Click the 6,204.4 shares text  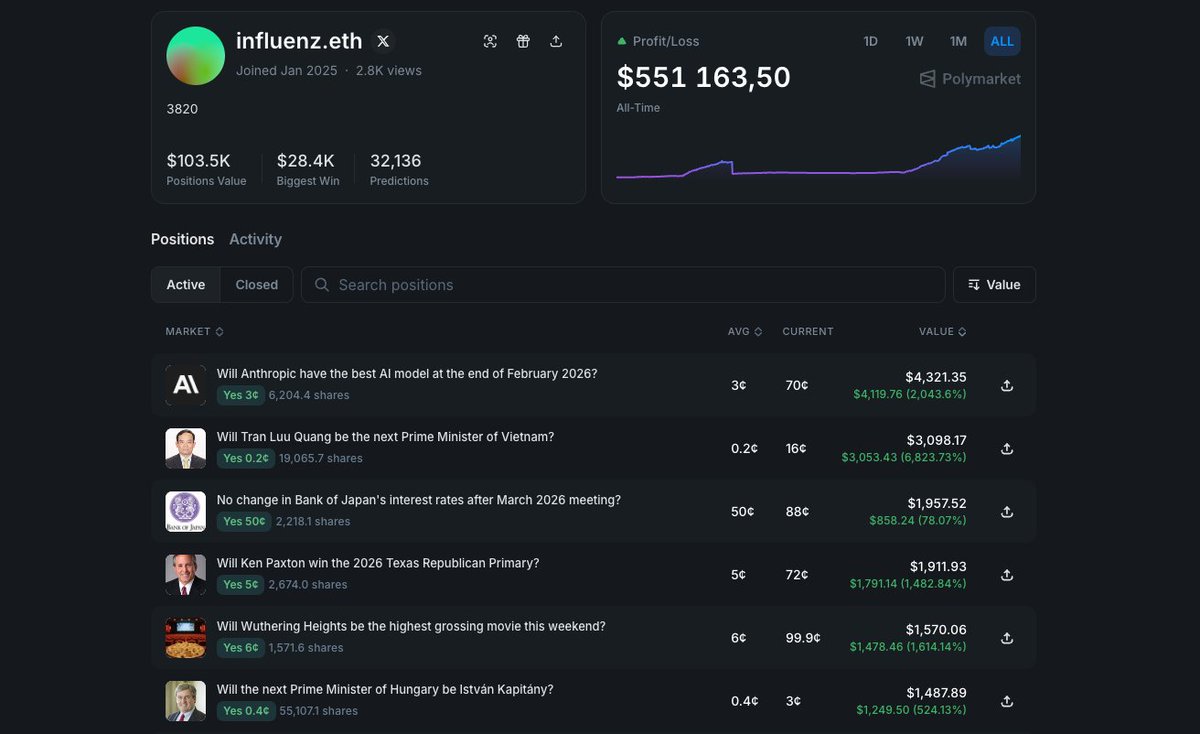[309, 395]
